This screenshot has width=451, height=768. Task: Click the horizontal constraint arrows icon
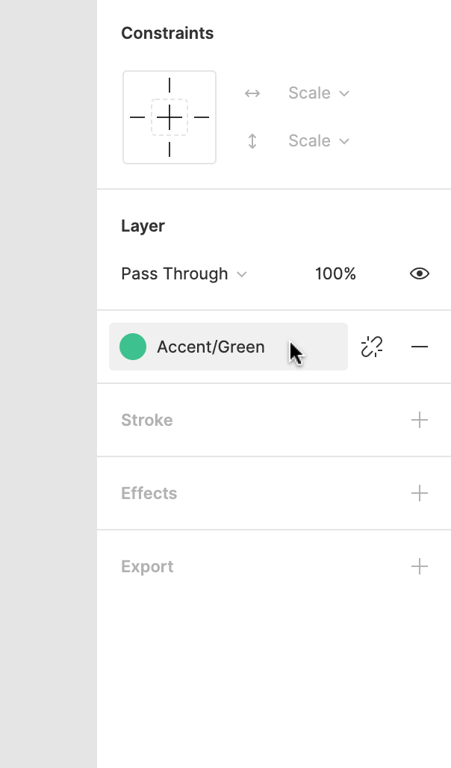tap(252, 93)
